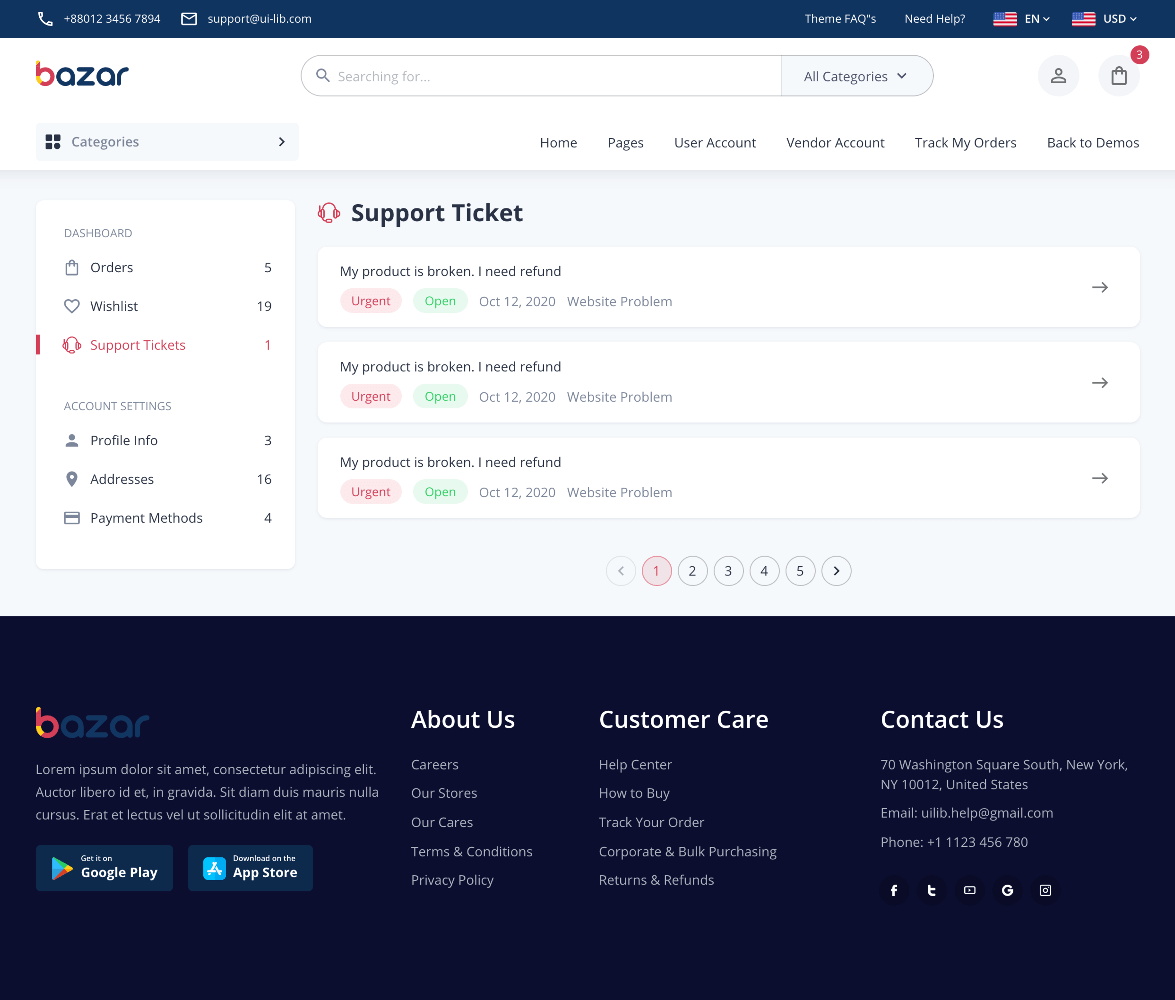The height and width of the screenshot is (1000, 1175).
Task: Click the Facebook icon in footer
Action: point(894,890)
